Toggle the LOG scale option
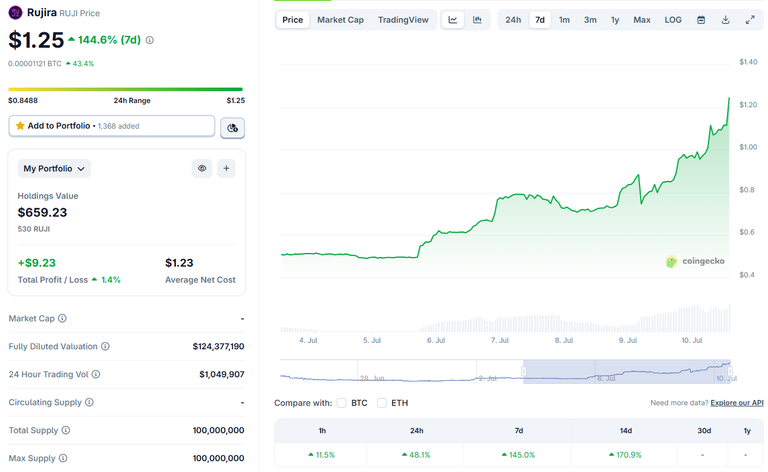The width and height of the screenshot is (768, 472). (673, 20)
